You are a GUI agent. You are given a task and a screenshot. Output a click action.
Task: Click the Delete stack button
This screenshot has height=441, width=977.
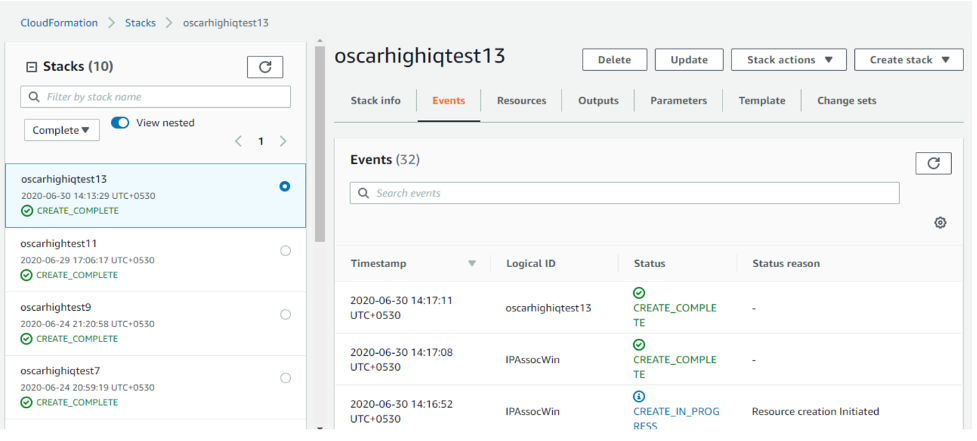pos(614,60)
